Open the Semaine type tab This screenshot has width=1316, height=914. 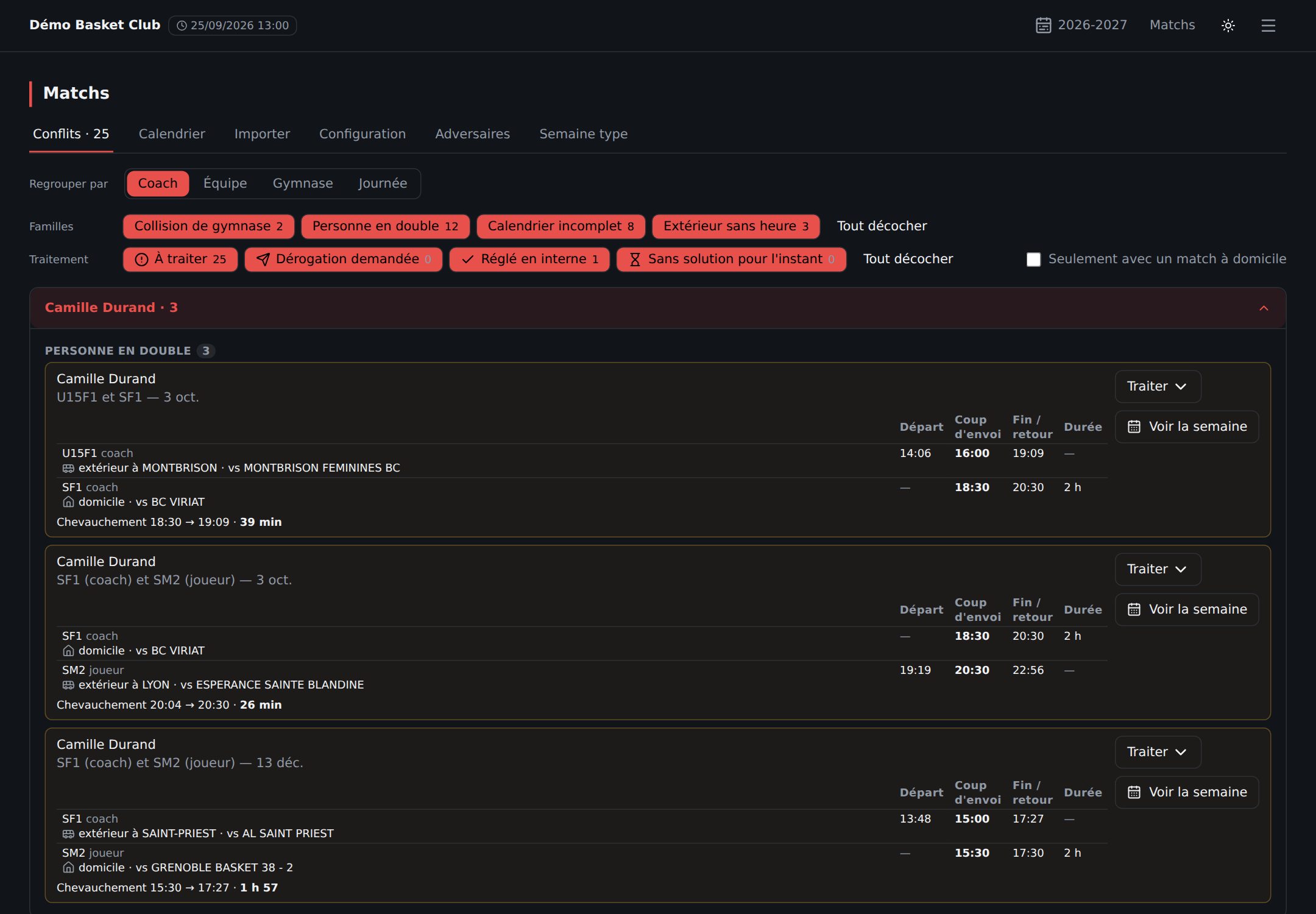click(x=583, y=134)
